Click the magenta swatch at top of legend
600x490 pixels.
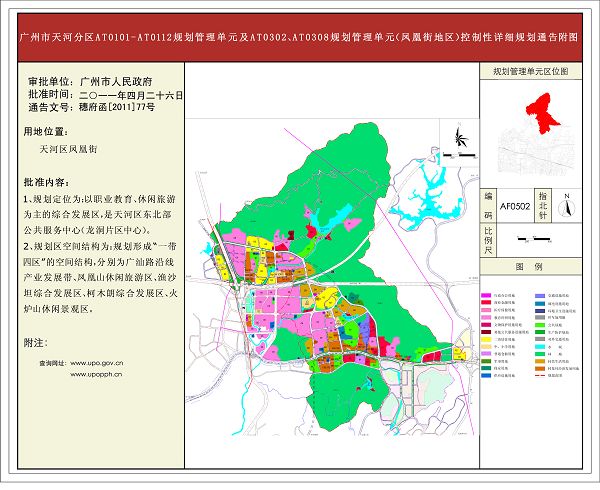click(487, 297)
